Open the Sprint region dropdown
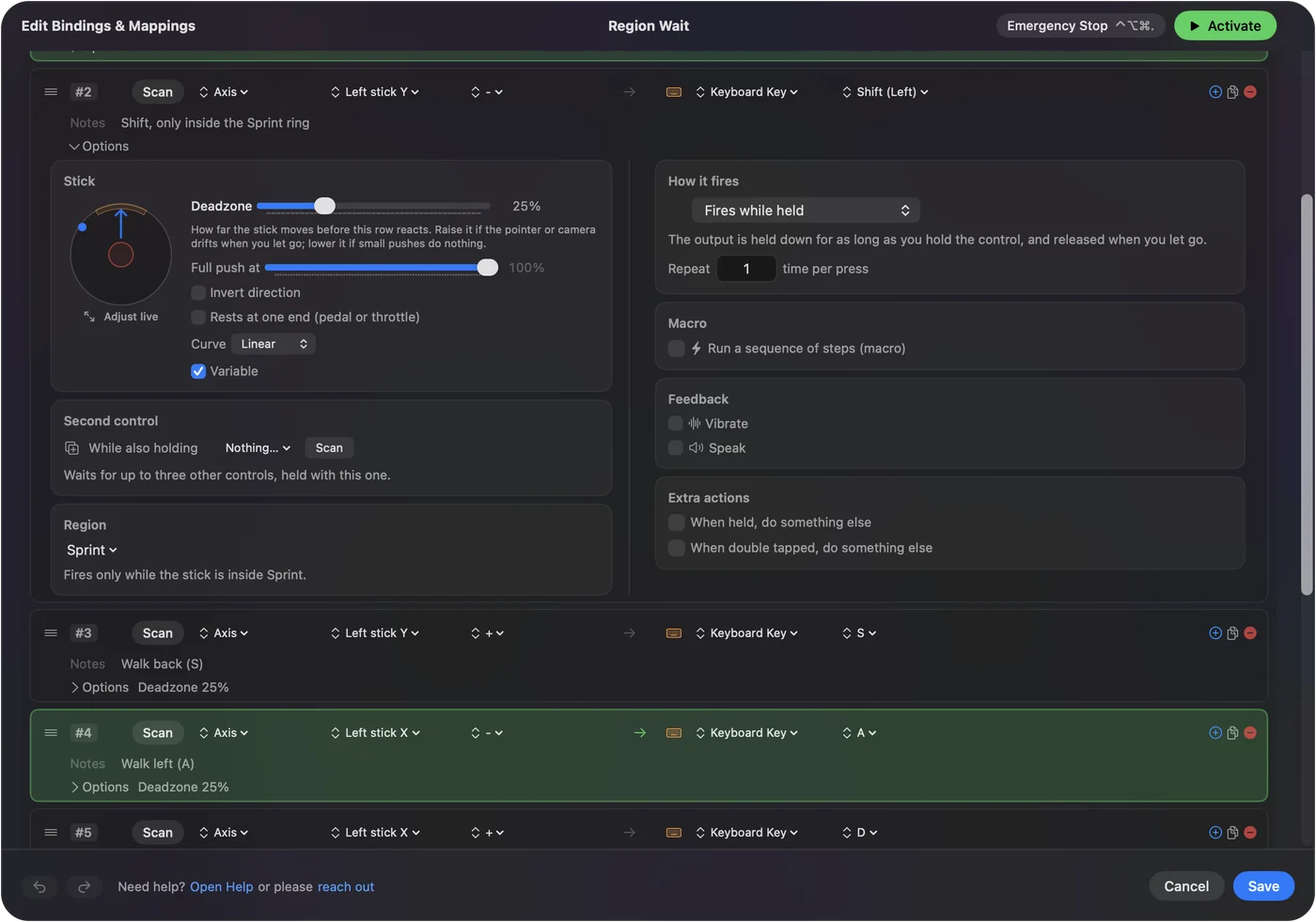 pos(91,550)
